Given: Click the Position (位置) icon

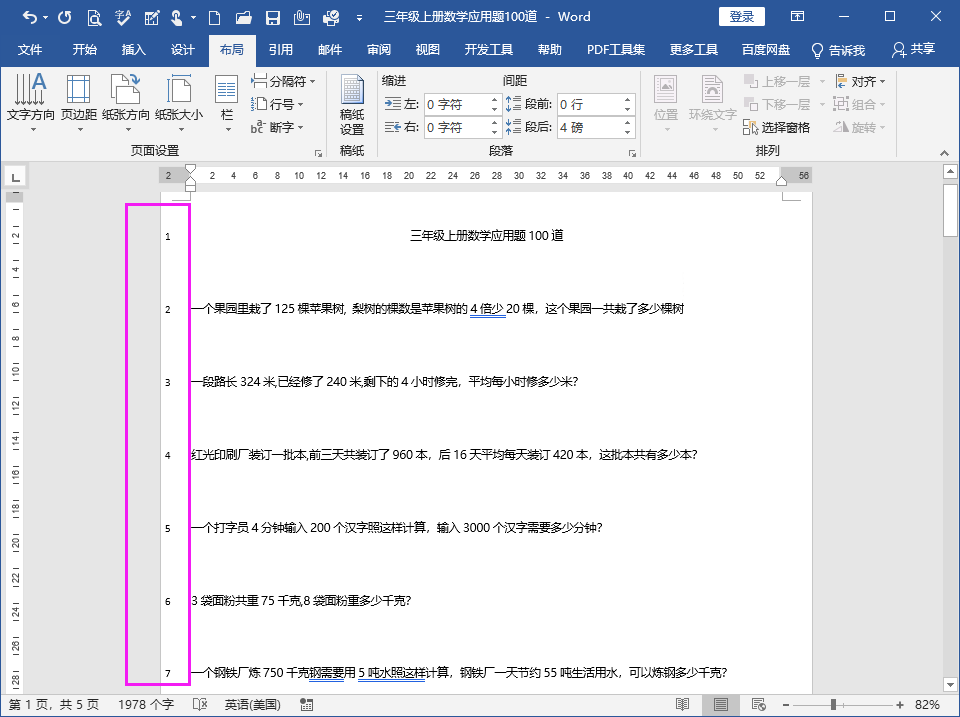Looking at the screenshot, I should pos(666,103).
